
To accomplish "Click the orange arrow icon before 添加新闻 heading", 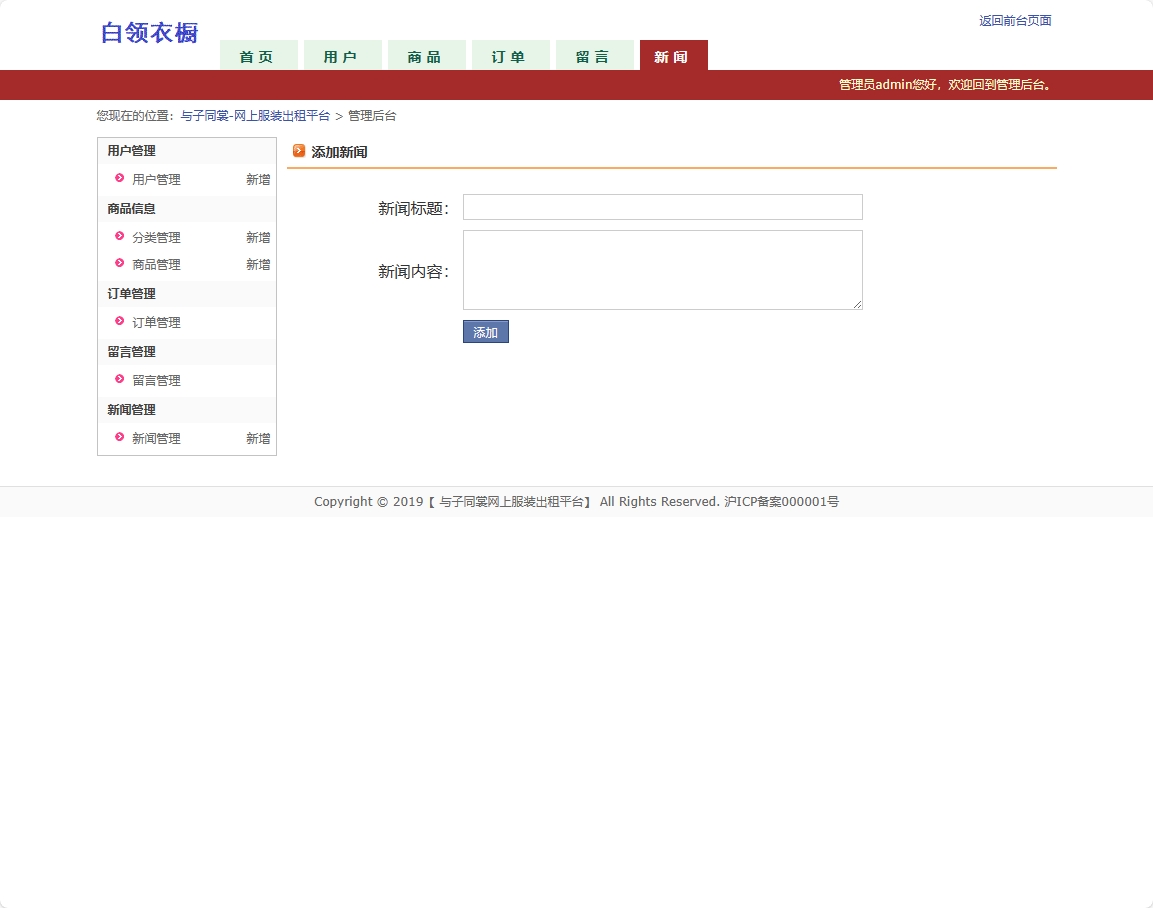I will (299, 150).
